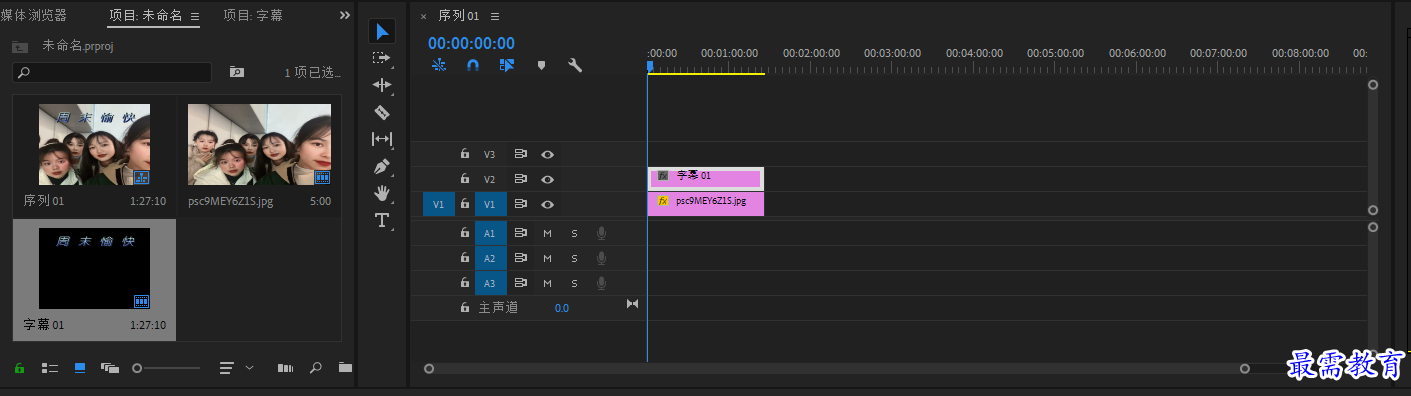The width and height of the screenshot is (1411, 396).
Task: Switch project panel to list view
Action: pos(49,368)
